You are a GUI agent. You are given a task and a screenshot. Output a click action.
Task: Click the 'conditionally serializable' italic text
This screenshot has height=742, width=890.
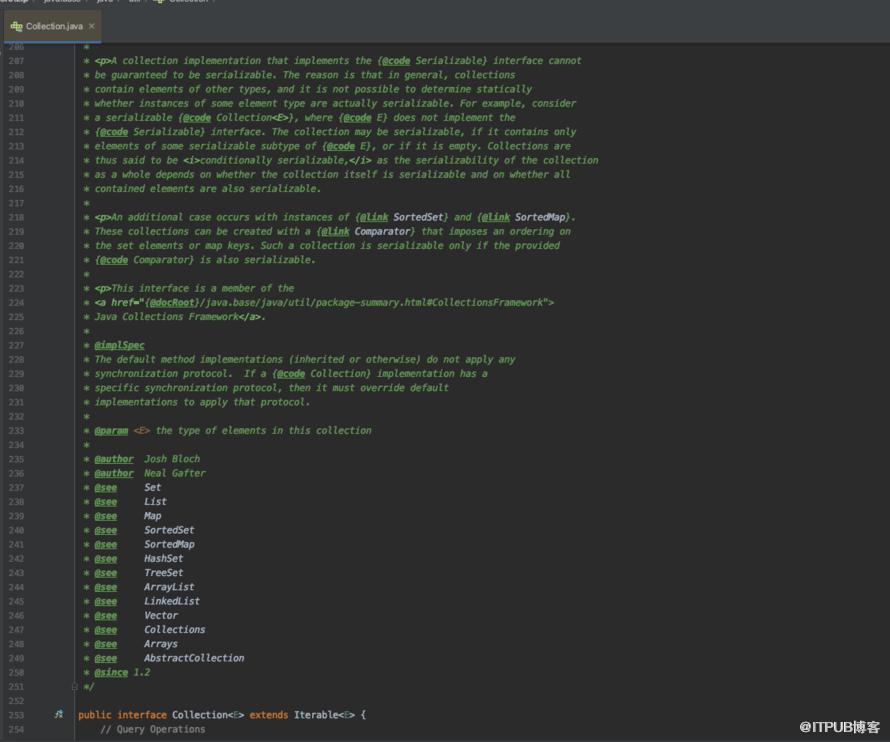point(272,161)
